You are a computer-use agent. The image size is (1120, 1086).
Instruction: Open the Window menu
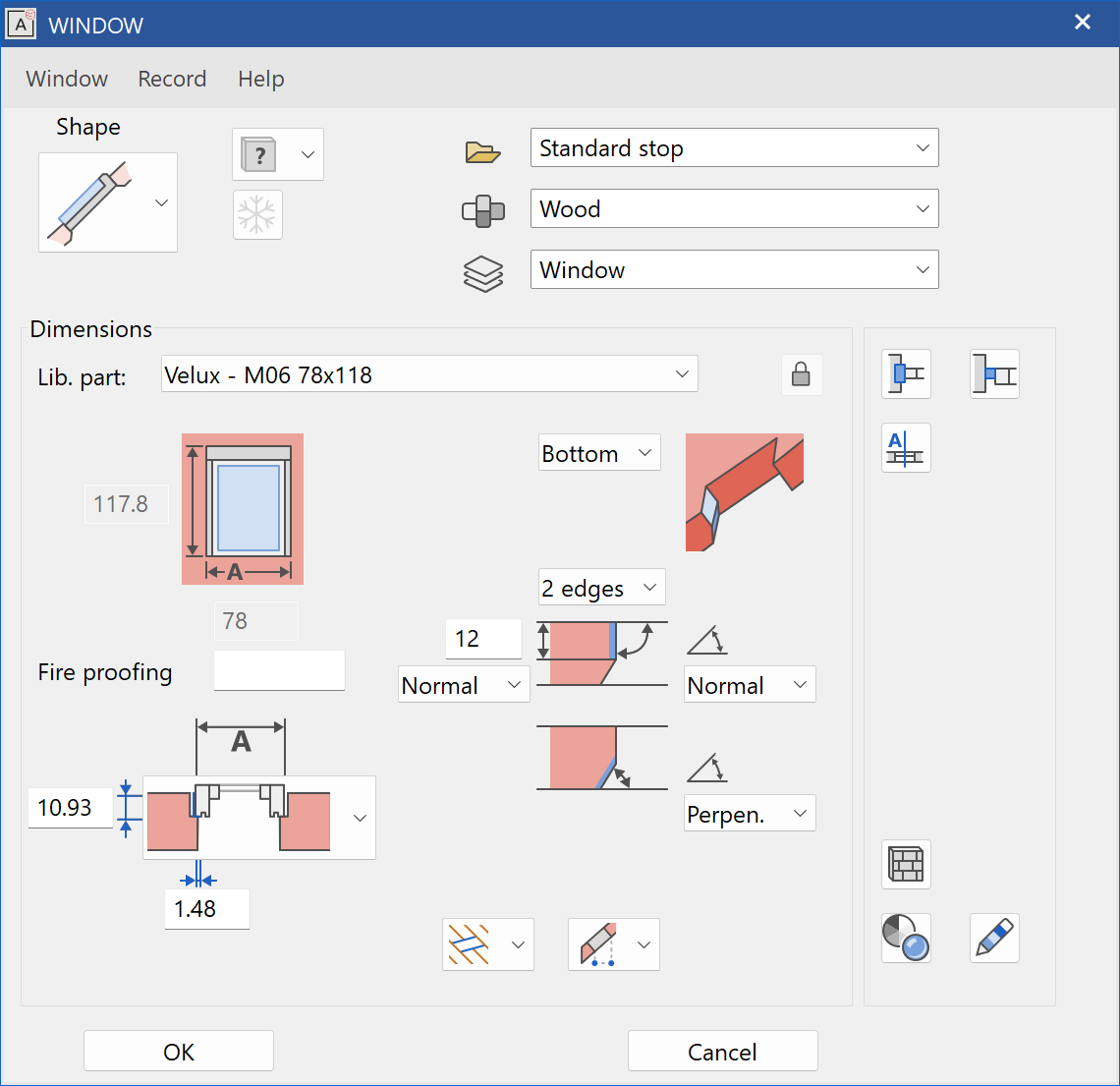(x=67, y=79)
